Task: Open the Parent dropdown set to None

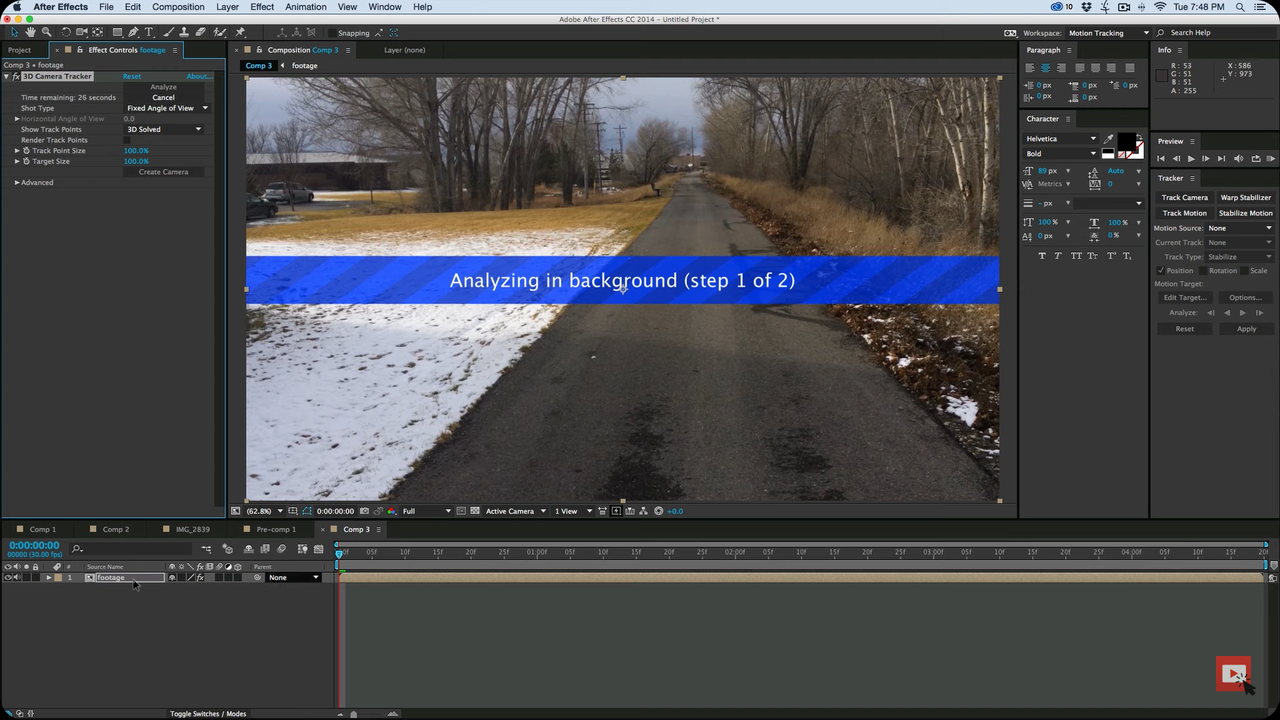Action: tap(293, 577)
